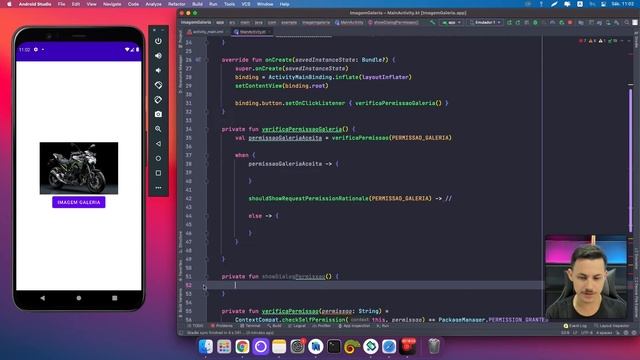Collapse permissaoGaleriaAceita branch fold at line 38

click(207, 164)
